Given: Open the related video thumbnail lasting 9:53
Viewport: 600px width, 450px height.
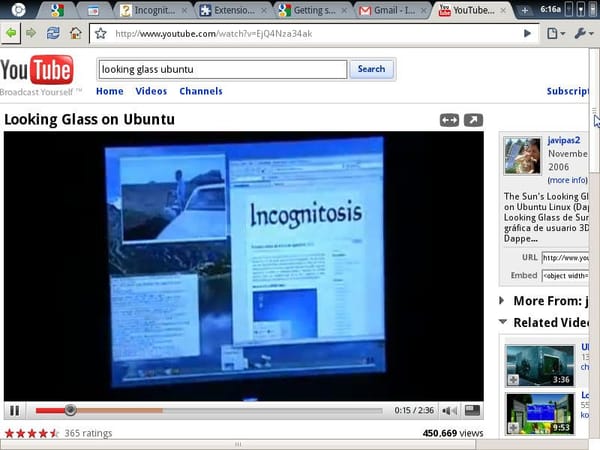Looking at the screenshot, I should (540, 414).
